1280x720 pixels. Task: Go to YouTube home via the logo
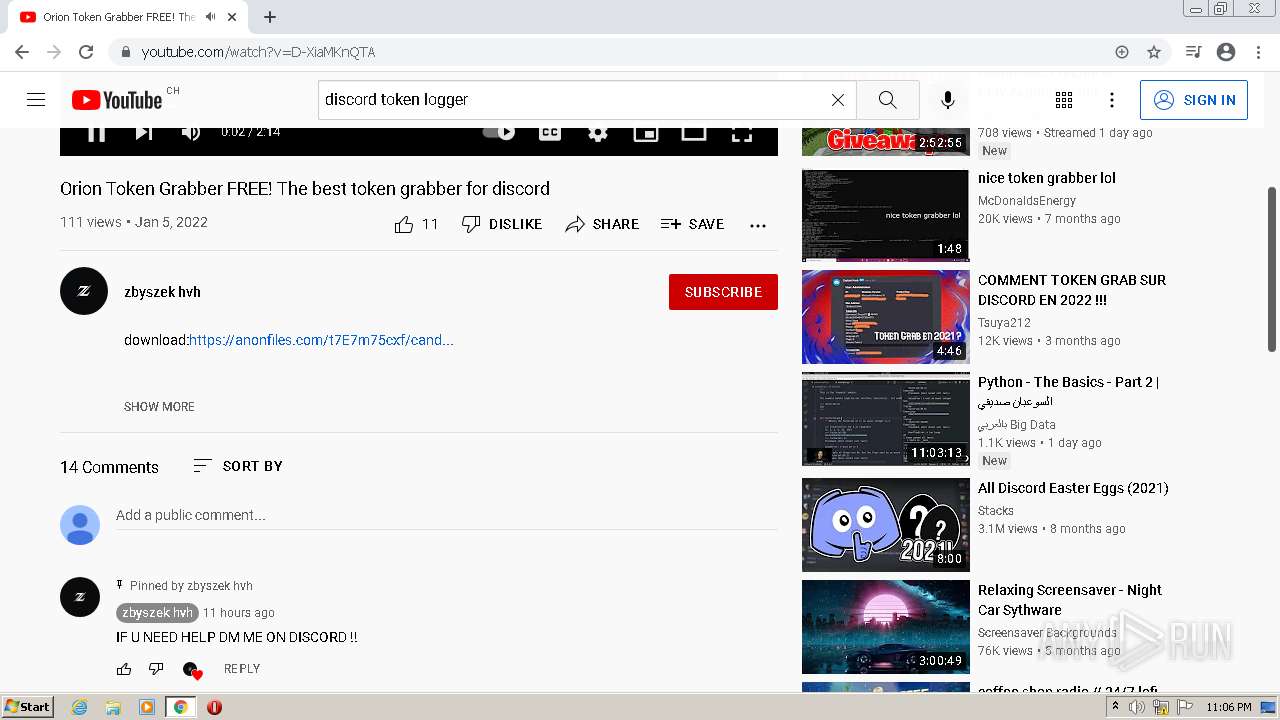tap(117, 100)
